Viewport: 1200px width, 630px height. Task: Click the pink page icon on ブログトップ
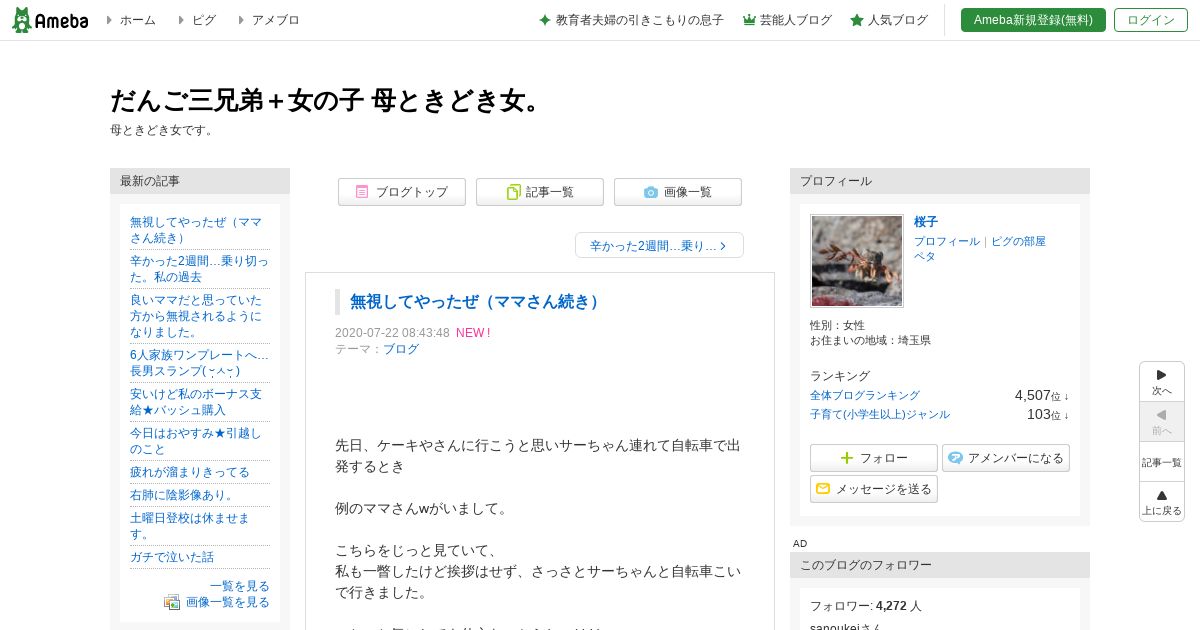tap(362, 192)
